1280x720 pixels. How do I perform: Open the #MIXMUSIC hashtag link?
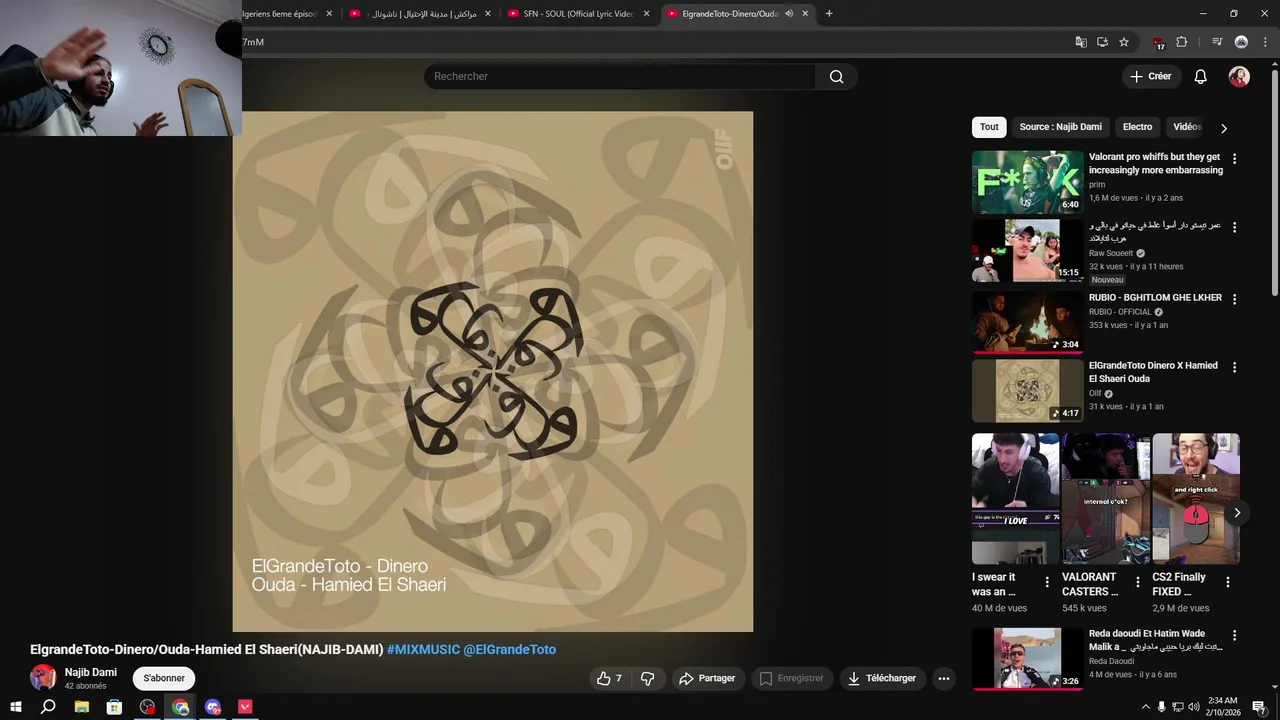click(423, 650)
